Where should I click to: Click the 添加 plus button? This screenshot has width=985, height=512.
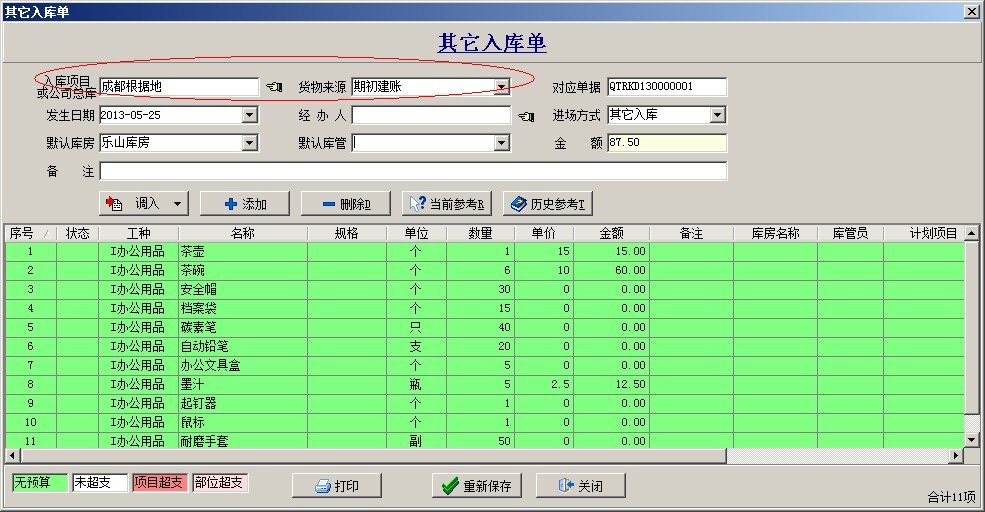(245, 204)
